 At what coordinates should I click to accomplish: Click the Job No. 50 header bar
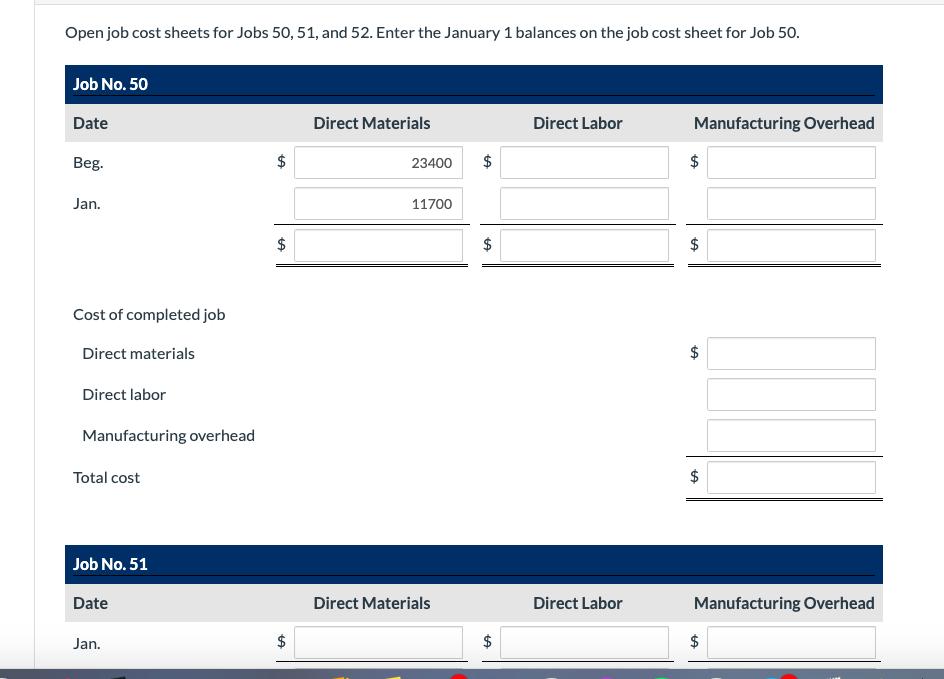coord(473,84)
